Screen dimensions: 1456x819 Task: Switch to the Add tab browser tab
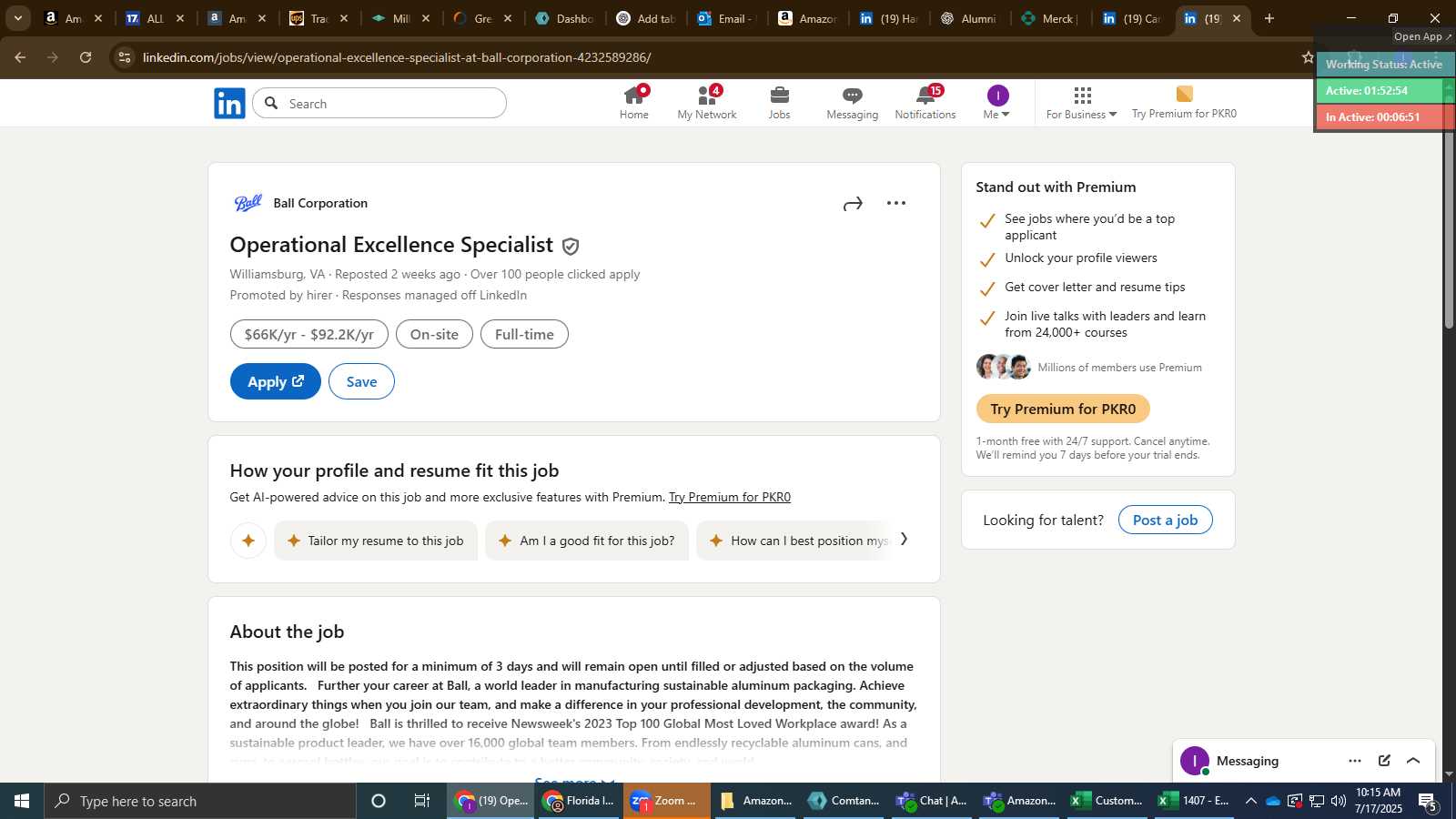[x=646, y=18]
